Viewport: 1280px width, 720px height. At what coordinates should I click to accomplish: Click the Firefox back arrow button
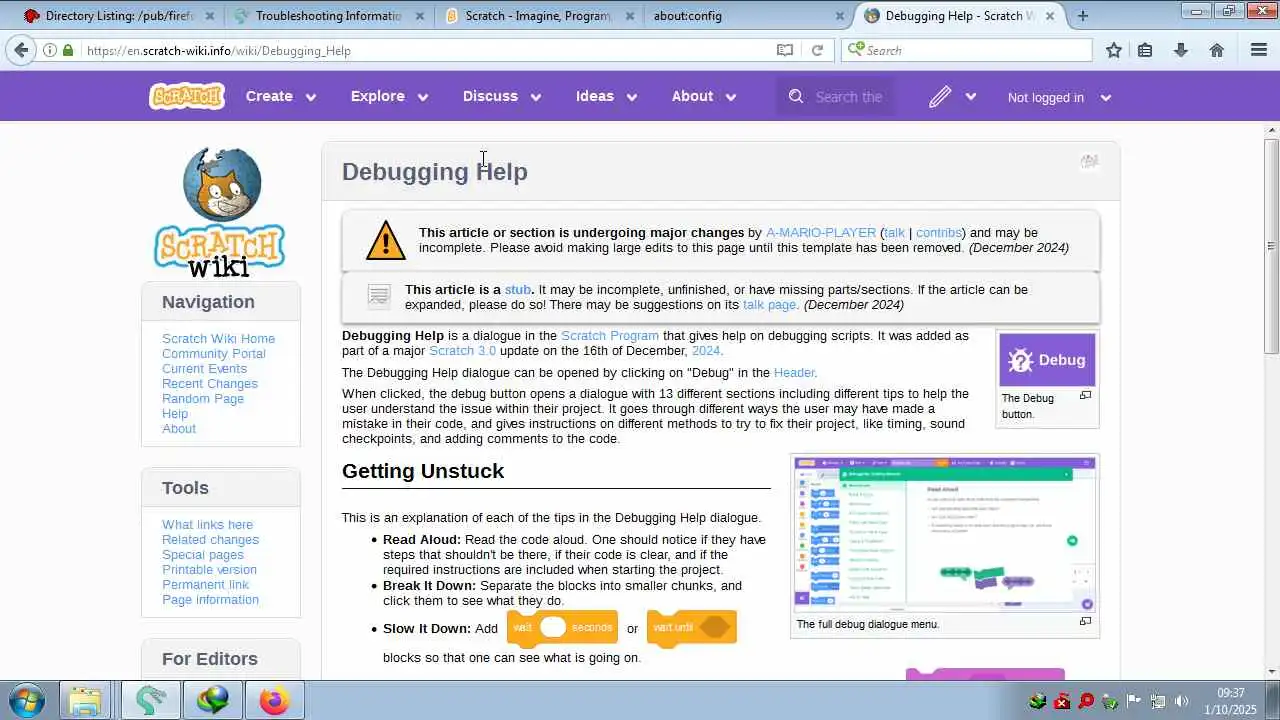click(21, 50)
